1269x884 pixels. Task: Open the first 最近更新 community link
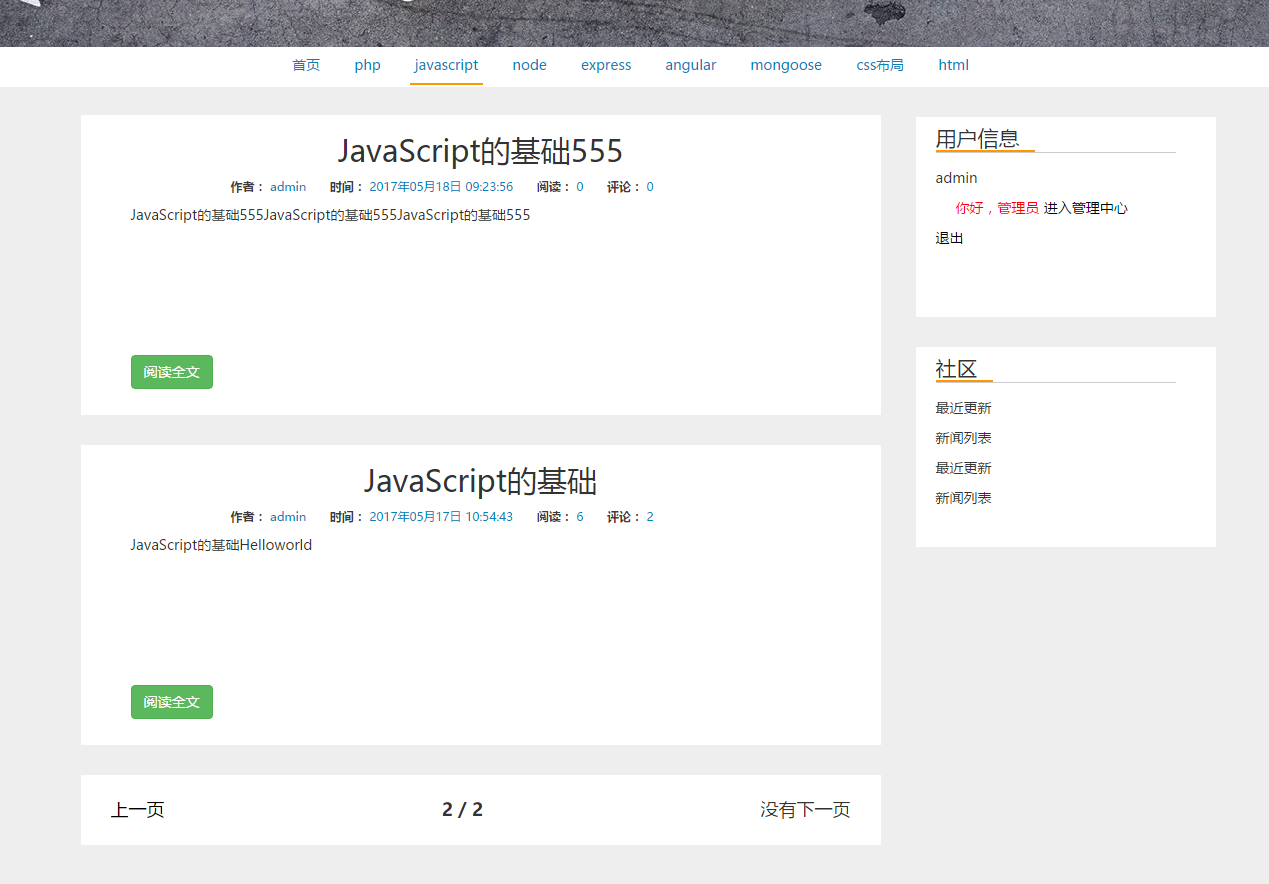pos(963,408)
